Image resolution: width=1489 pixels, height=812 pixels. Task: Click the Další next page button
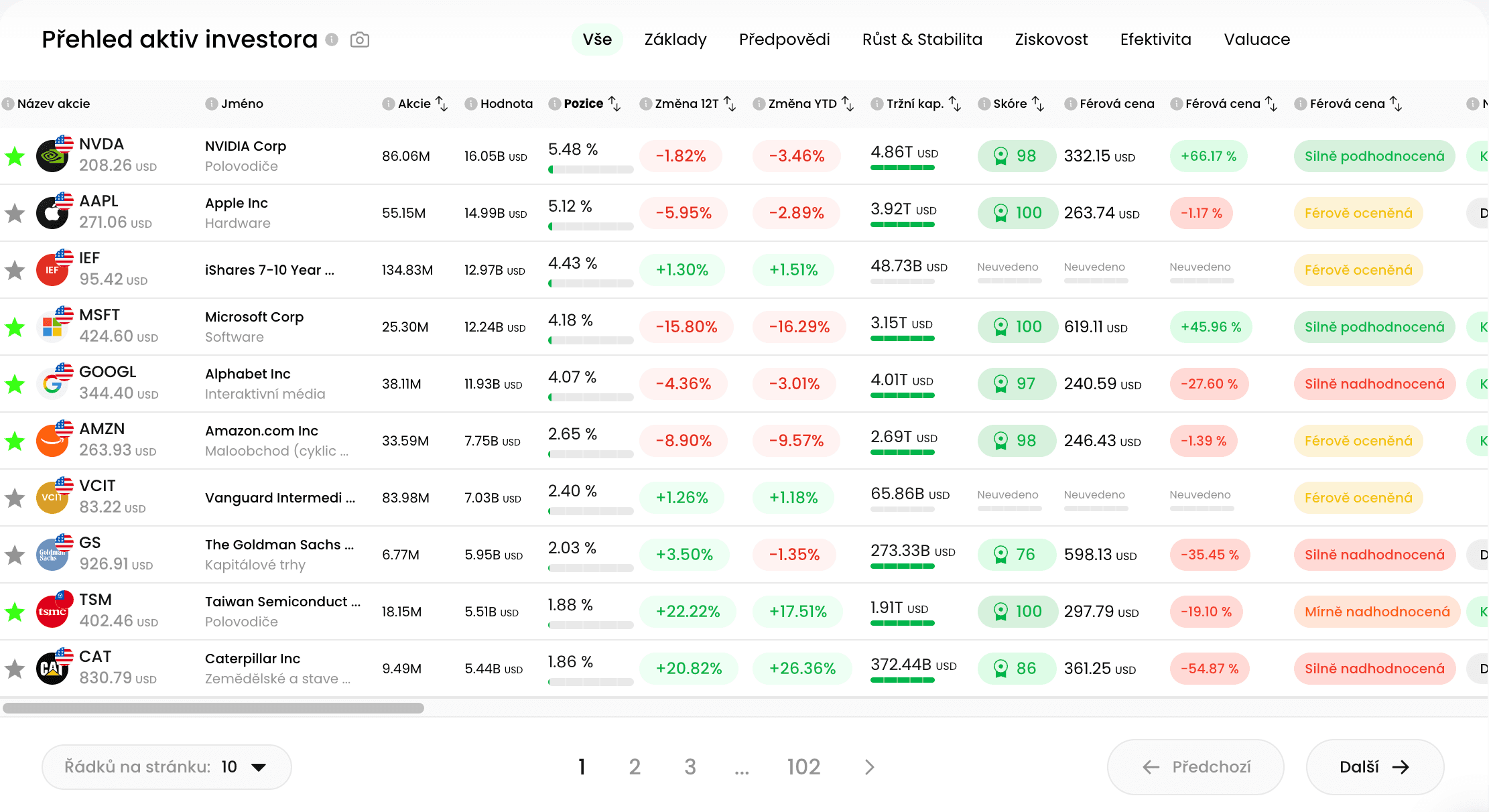pos(1374,766)
